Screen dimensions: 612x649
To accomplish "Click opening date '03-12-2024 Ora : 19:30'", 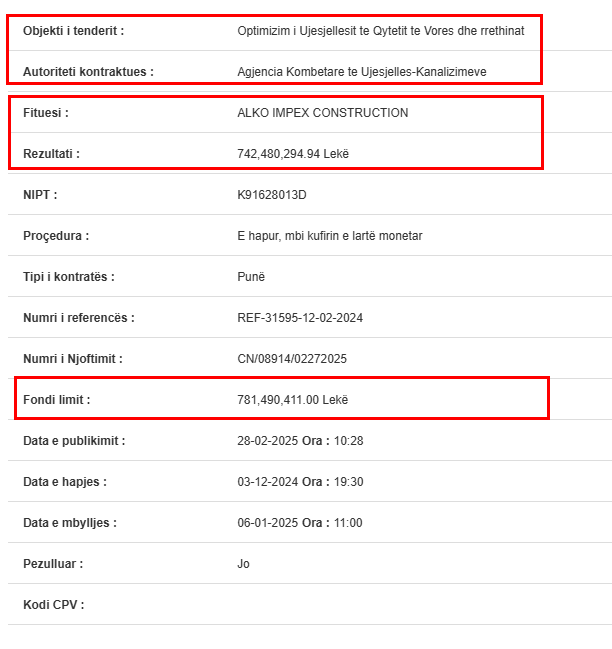I will click(x=300, y=482).
